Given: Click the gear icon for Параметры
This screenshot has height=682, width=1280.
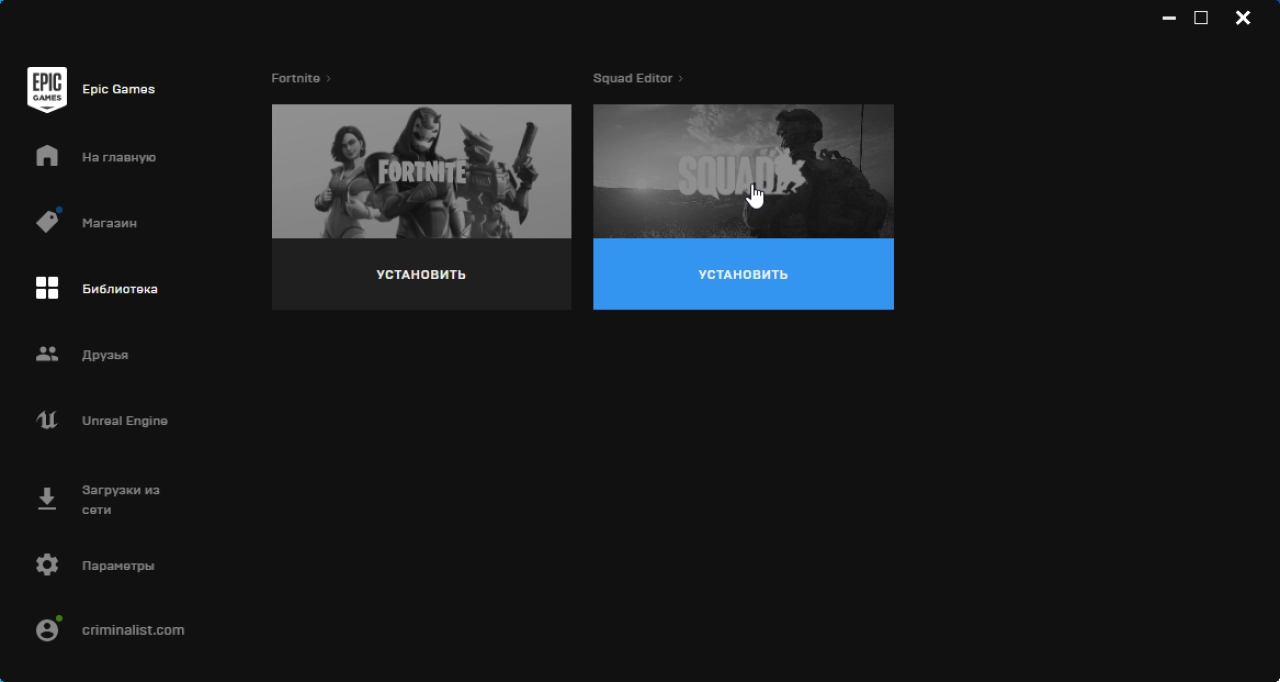Looking at the screenshot, I should tap(47, 565).
